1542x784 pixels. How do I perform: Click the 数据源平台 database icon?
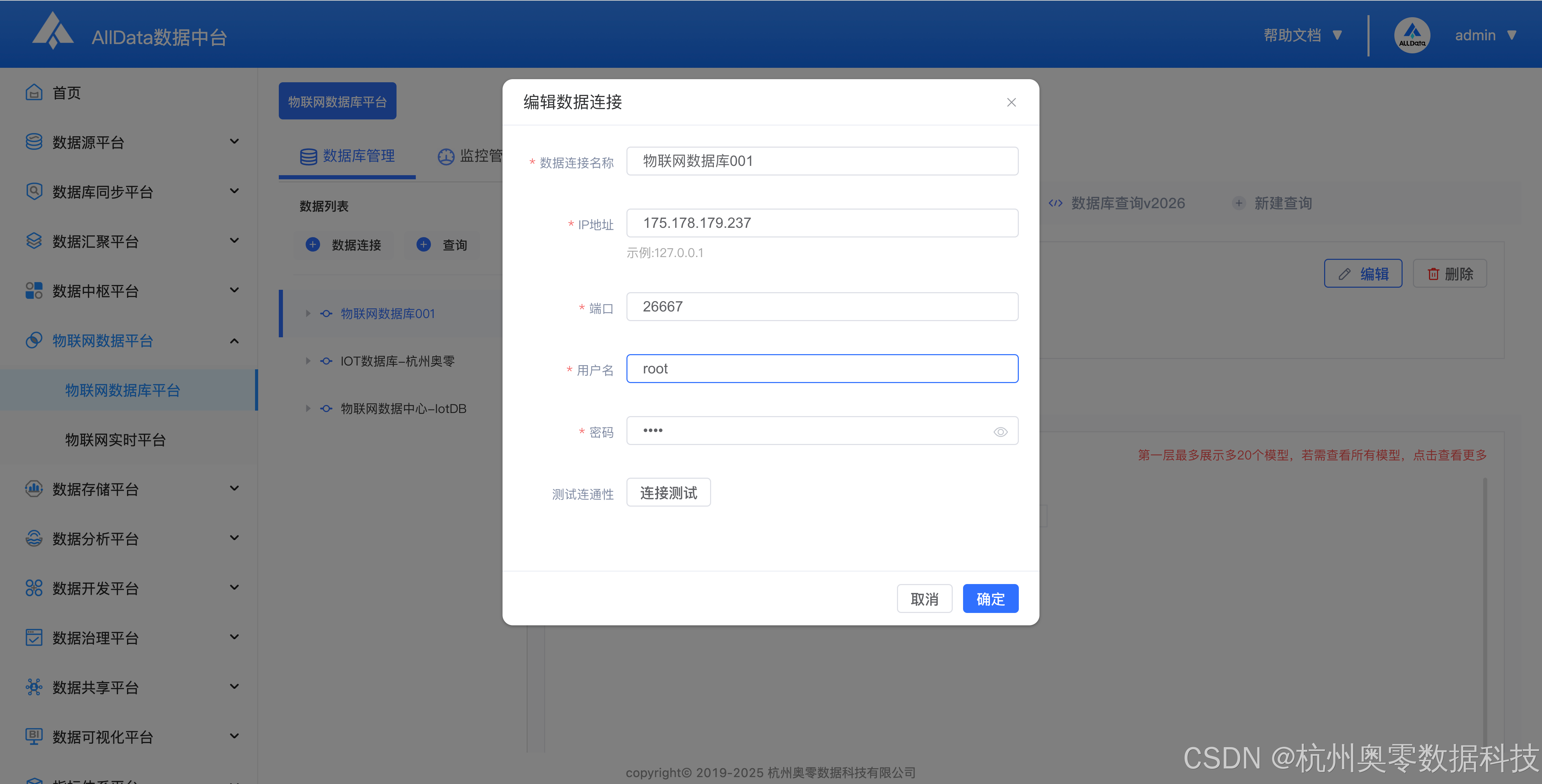34,142
